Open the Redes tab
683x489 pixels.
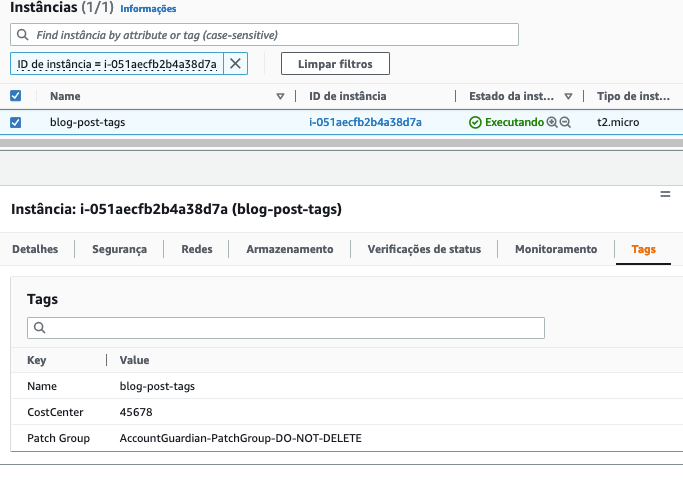click(197, 249)
